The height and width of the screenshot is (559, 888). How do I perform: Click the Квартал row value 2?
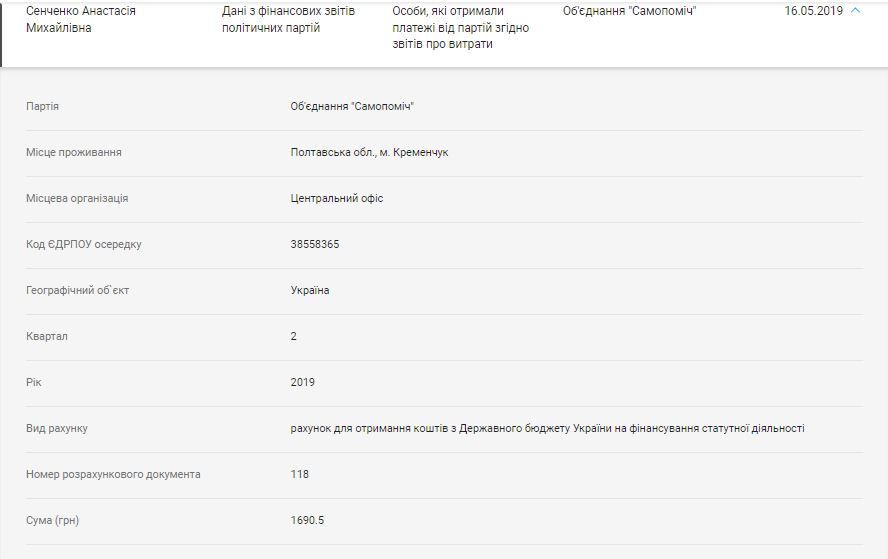(x=293, y=336)
